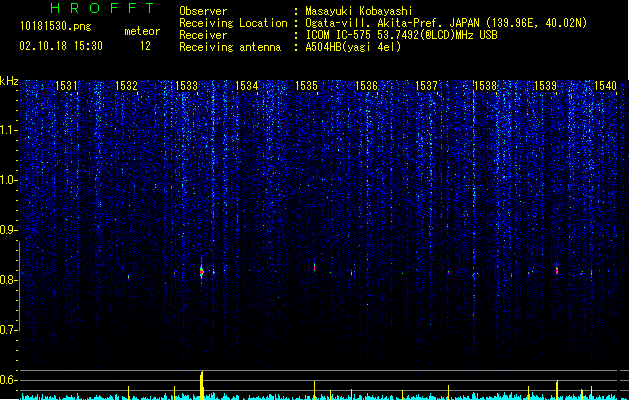Click the red meteor echo near 1535
629x400 pixels.
click(314, 266)
